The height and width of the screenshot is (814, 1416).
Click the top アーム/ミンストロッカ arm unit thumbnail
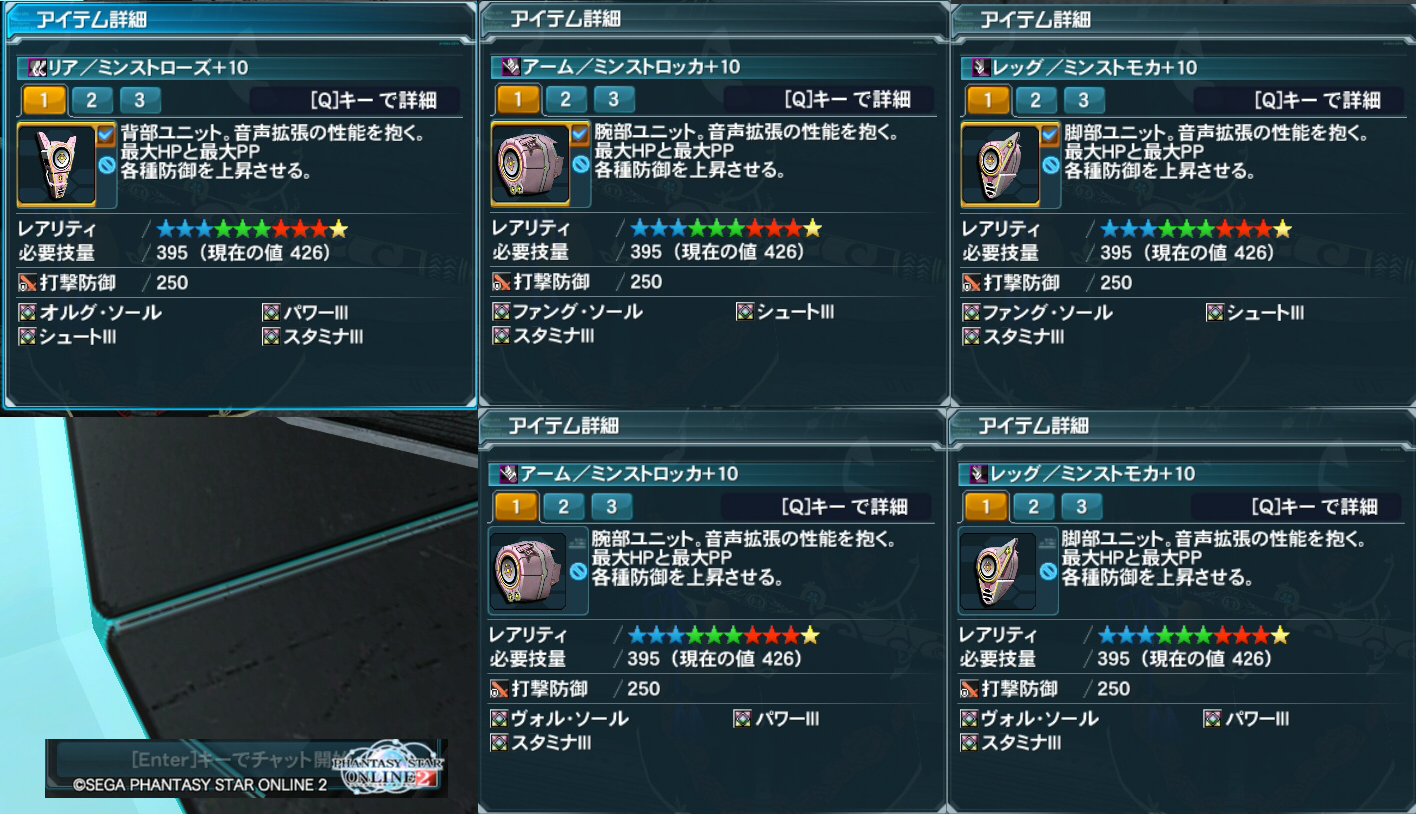coord(531,163)
